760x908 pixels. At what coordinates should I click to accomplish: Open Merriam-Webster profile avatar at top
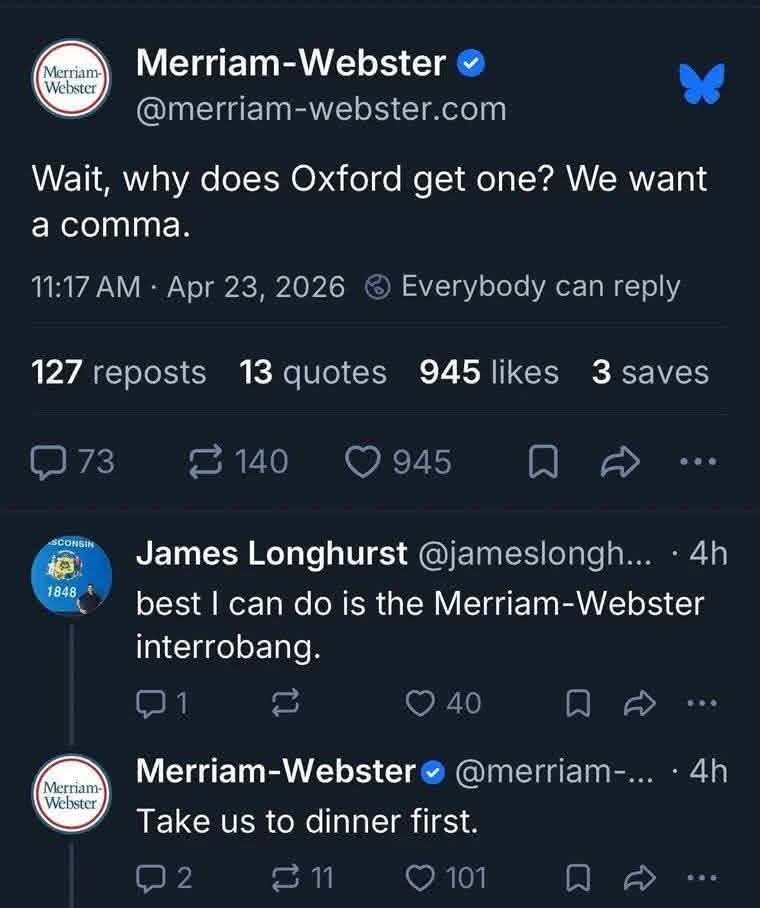71,79
